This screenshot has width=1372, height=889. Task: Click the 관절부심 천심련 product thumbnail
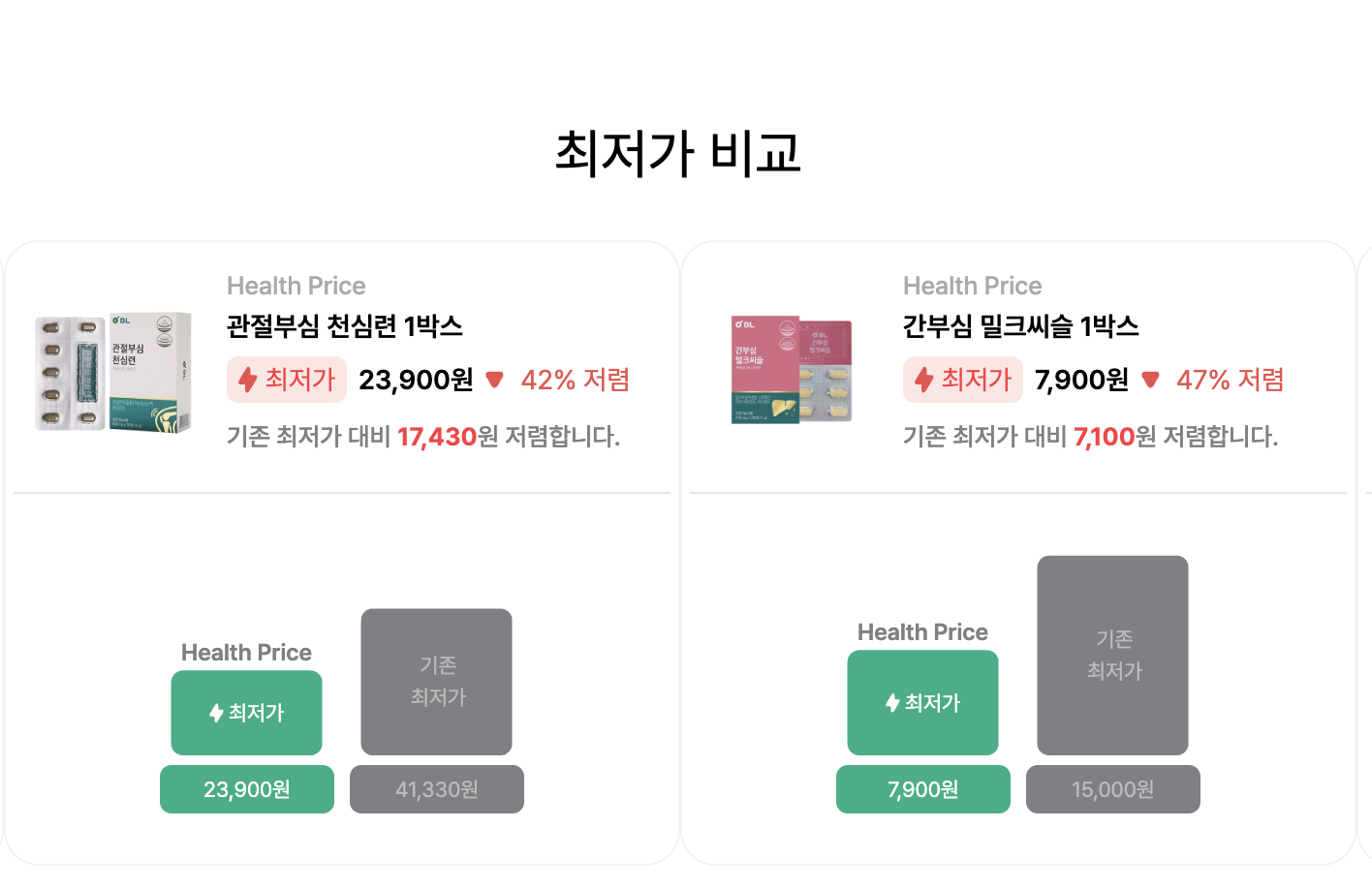click(x=112, y=371)
